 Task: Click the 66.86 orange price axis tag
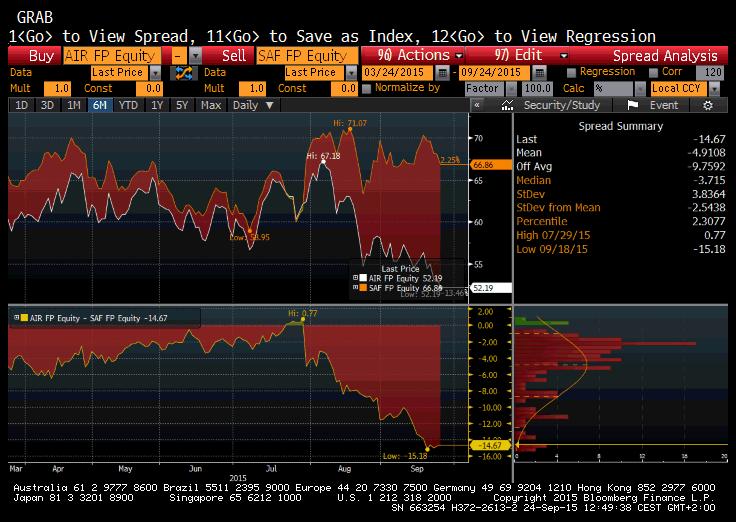click(x=491, y=165)
